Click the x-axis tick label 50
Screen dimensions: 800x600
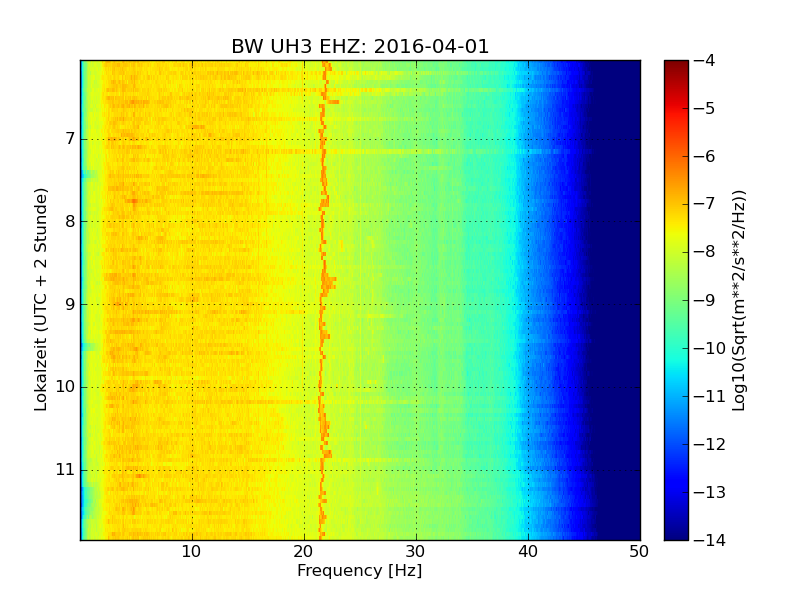tap(639, 552)
